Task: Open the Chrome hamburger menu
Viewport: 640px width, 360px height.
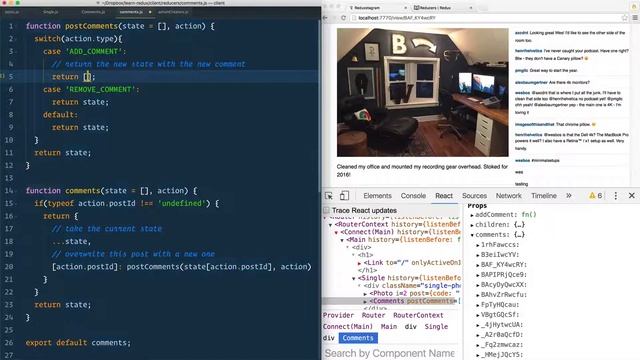Action: click(635, 18)
